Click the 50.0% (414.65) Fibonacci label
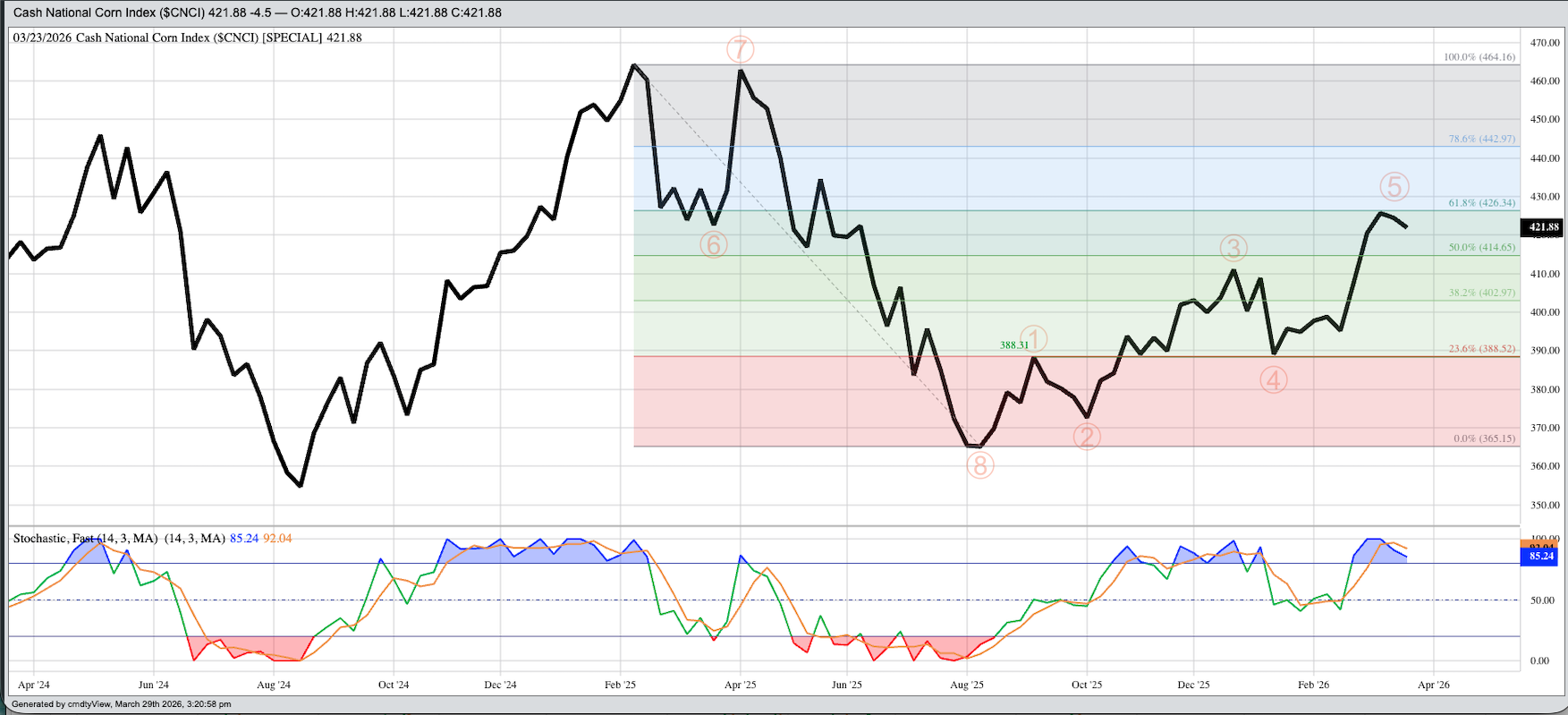Image resolution: width=1568 pixels, height=715 pixels. pyautogui.click(x=1481, y=247)
